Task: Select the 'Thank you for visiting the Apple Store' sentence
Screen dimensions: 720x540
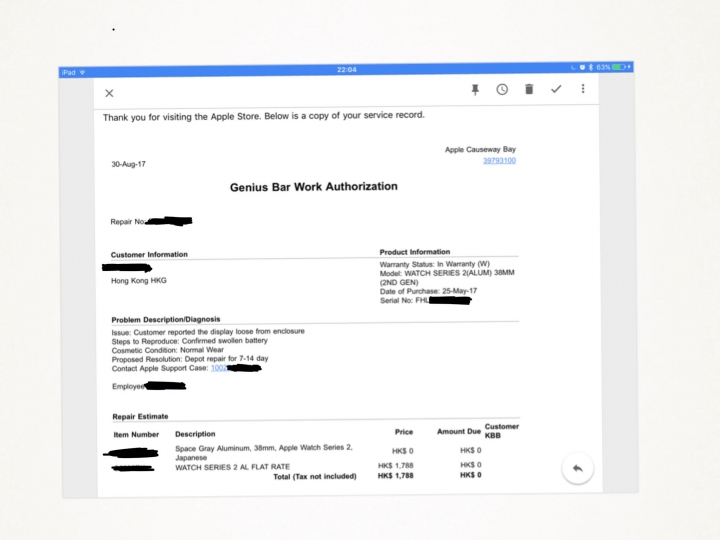Action: pyautogui.click(x=264, y=116)
